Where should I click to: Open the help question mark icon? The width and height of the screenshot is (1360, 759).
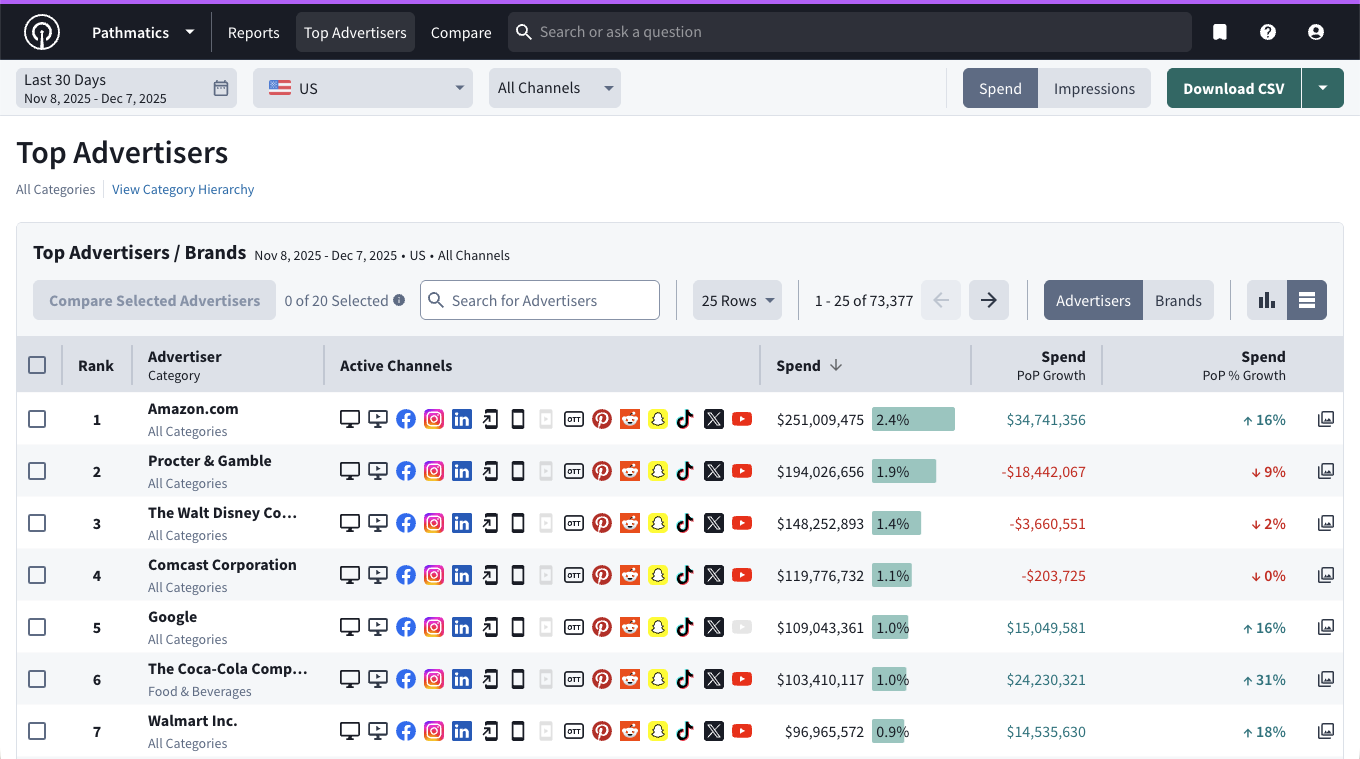[x=1268, y=32]
